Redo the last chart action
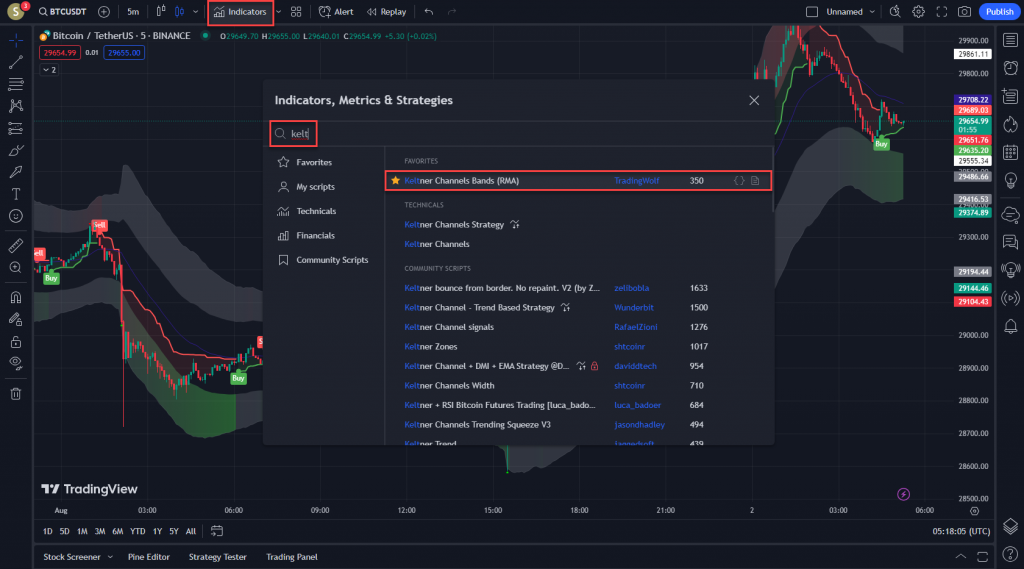This screenshot has height=569, width=1024. pos(452,12)
